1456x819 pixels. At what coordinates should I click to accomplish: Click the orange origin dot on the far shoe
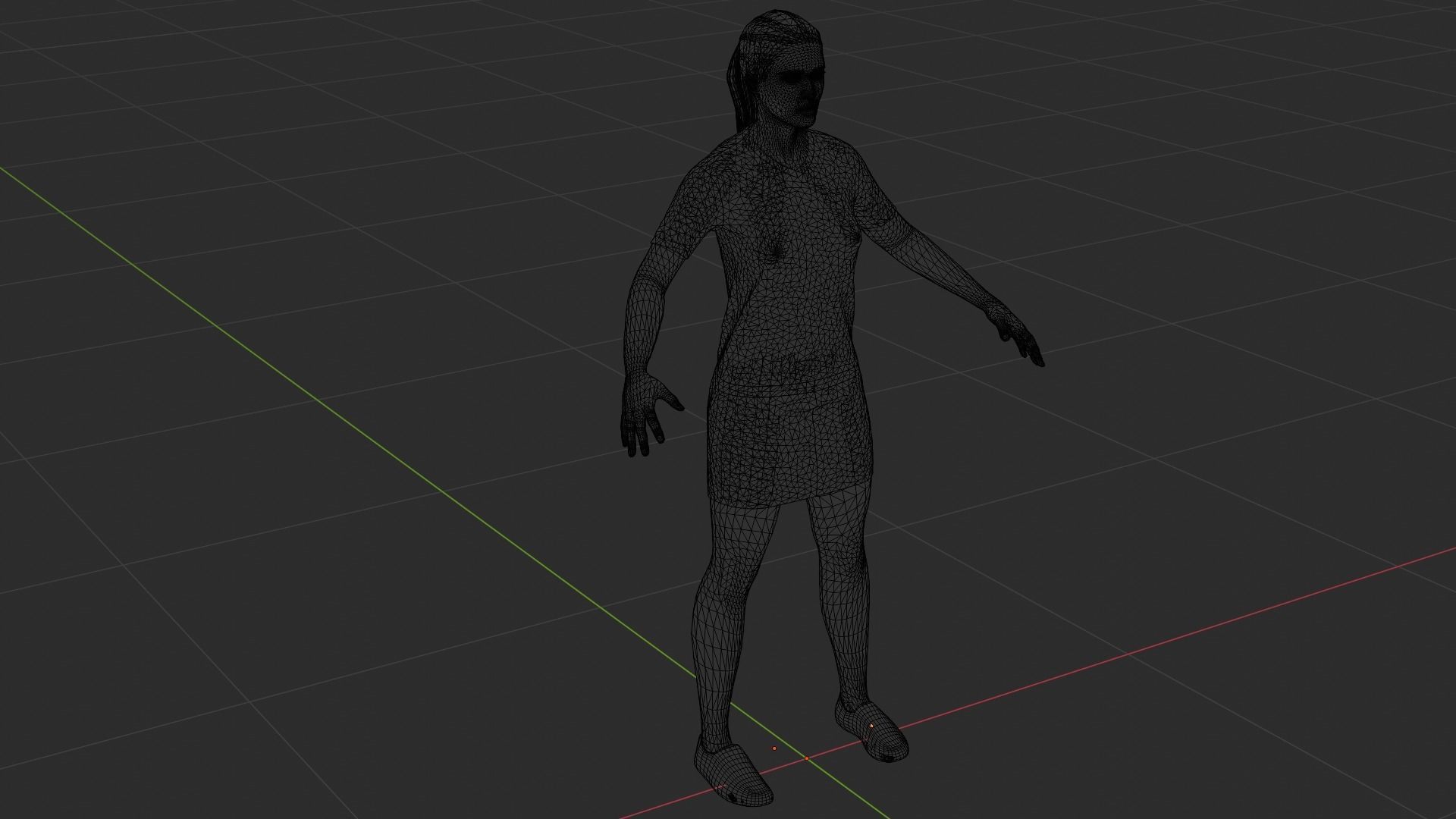tap(871, 726)
